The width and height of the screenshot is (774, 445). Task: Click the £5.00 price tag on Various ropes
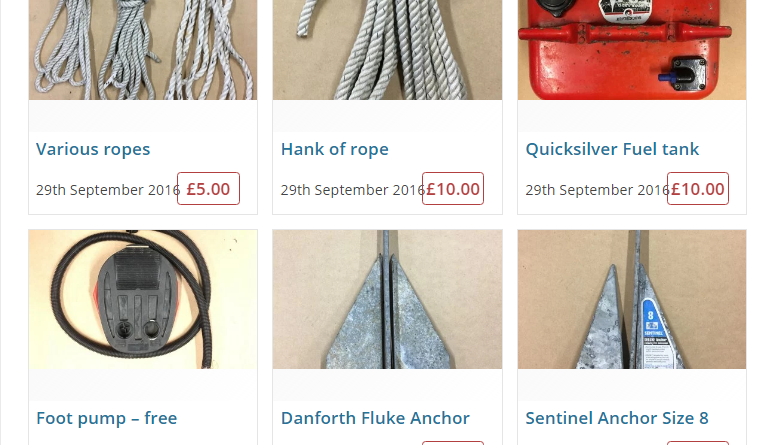(208, 189)
